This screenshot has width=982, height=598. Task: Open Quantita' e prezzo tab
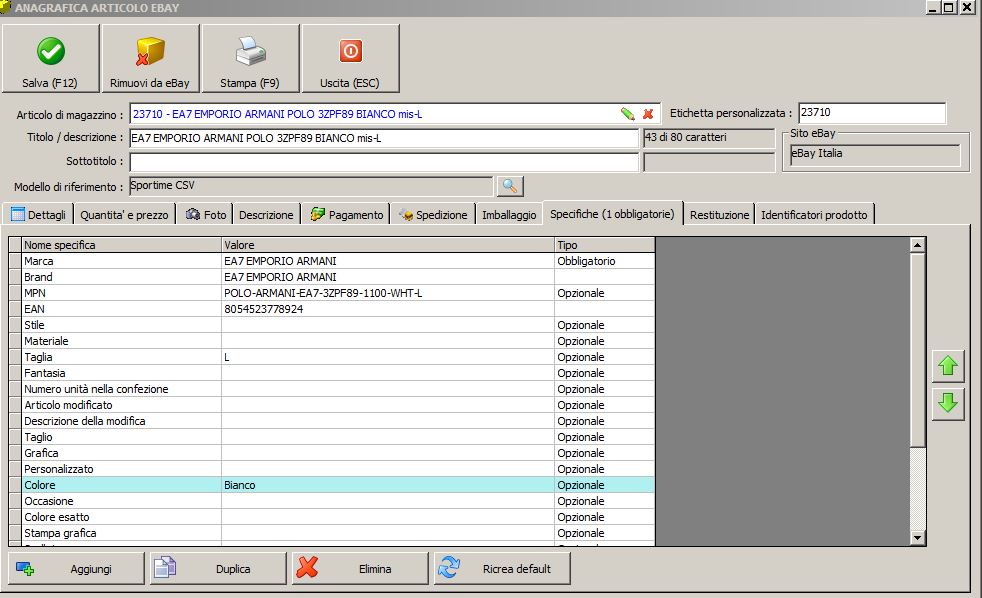124,215
